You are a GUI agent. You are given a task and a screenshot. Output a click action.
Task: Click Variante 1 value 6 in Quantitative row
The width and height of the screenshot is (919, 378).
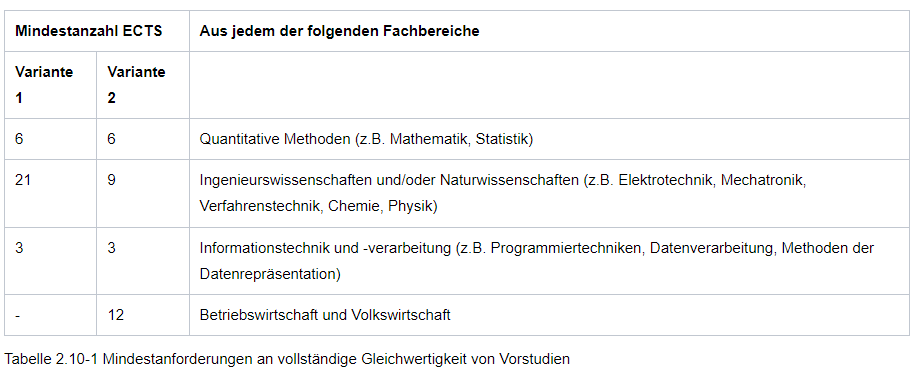[x=19, y=139]
